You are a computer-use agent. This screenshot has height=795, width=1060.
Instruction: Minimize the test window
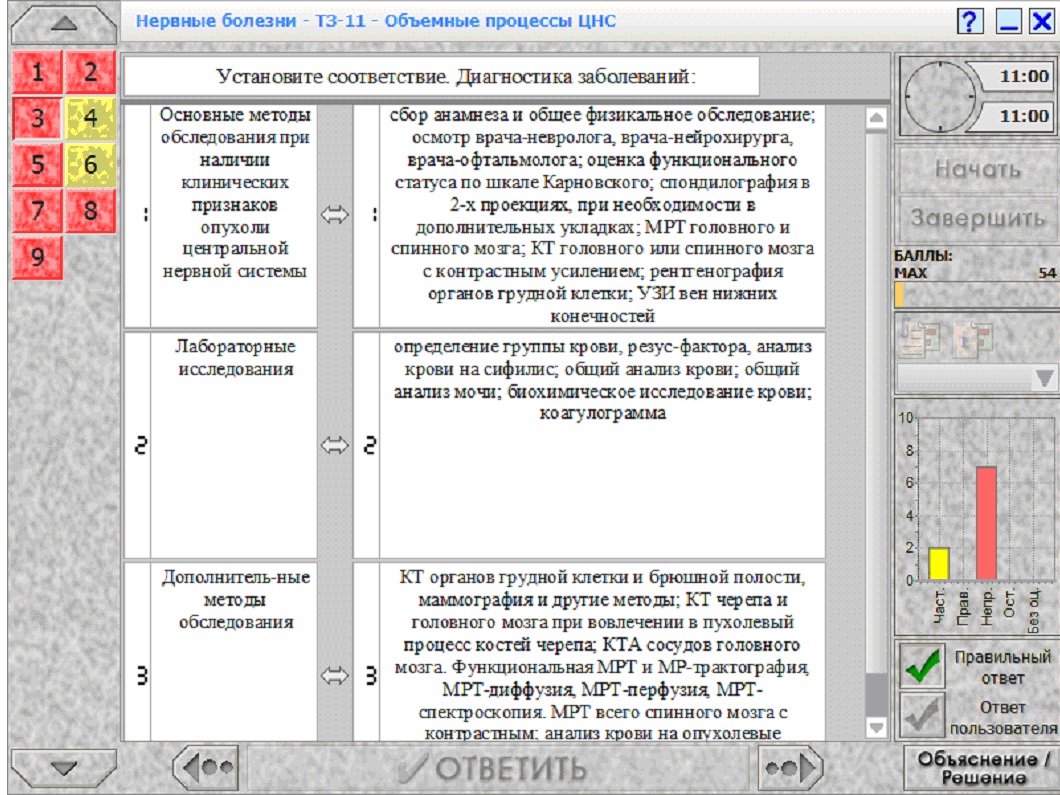coord(1008,22)
